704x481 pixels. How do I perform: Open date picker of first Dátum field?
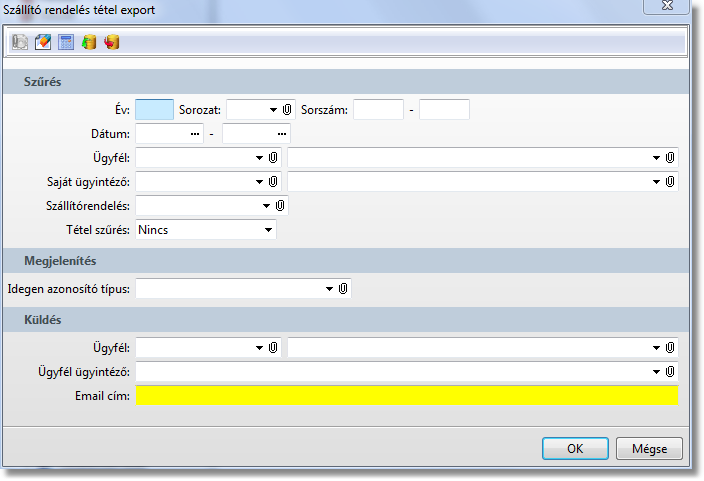(x=195, y=134)
